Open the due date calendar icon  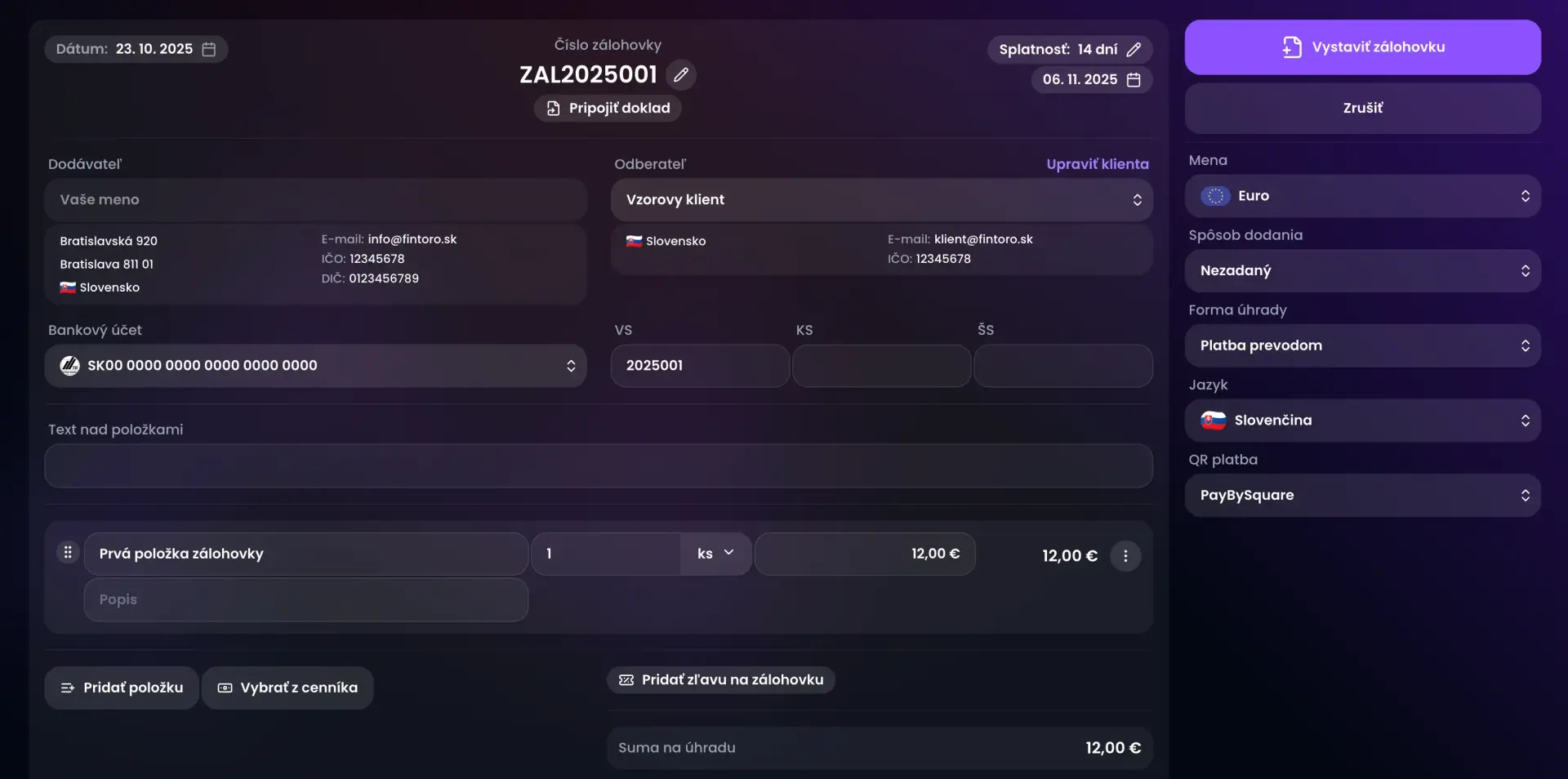click(1134, 80)
